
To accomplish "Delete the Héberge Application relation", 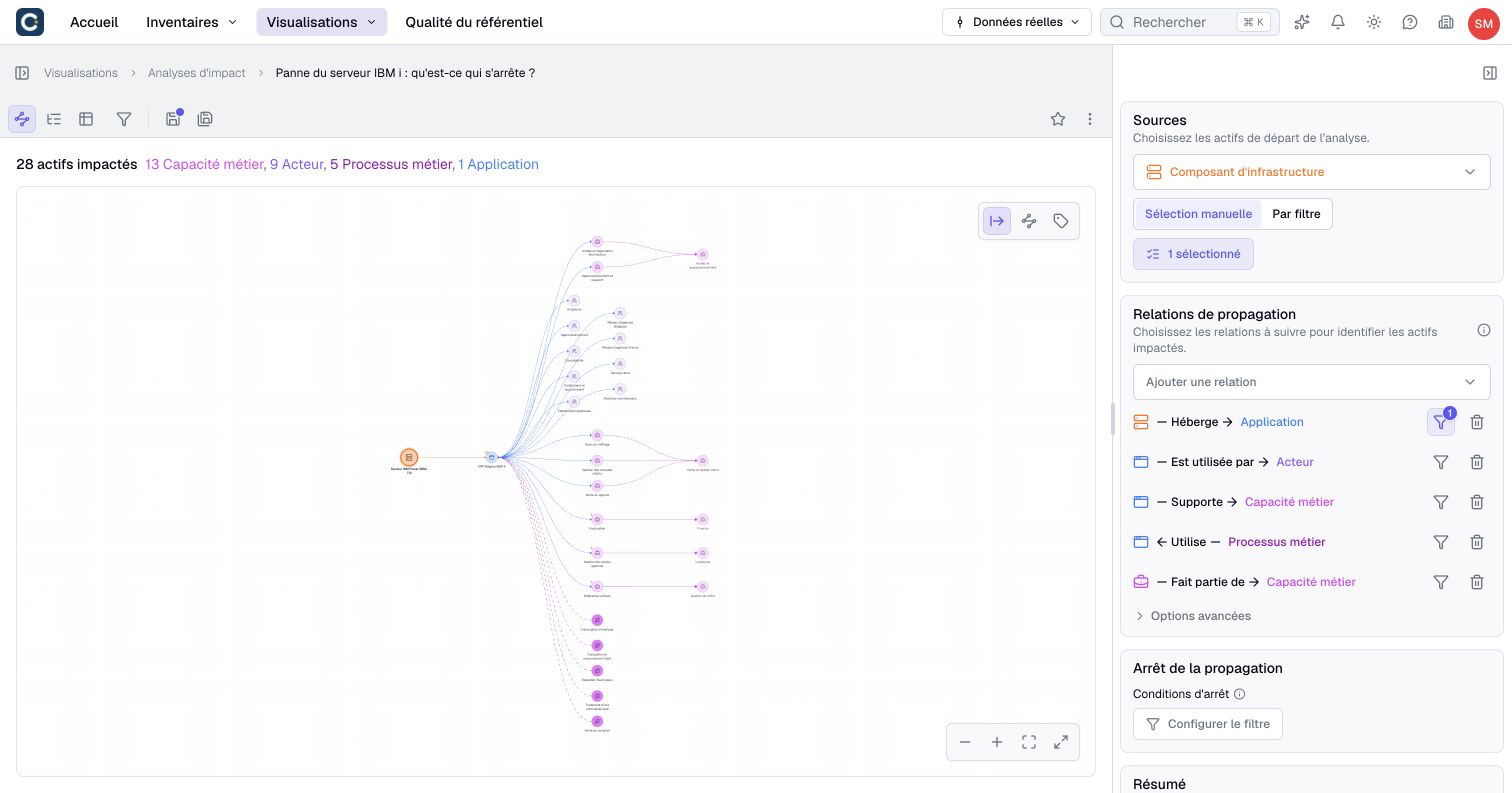I will point(1477,422).
